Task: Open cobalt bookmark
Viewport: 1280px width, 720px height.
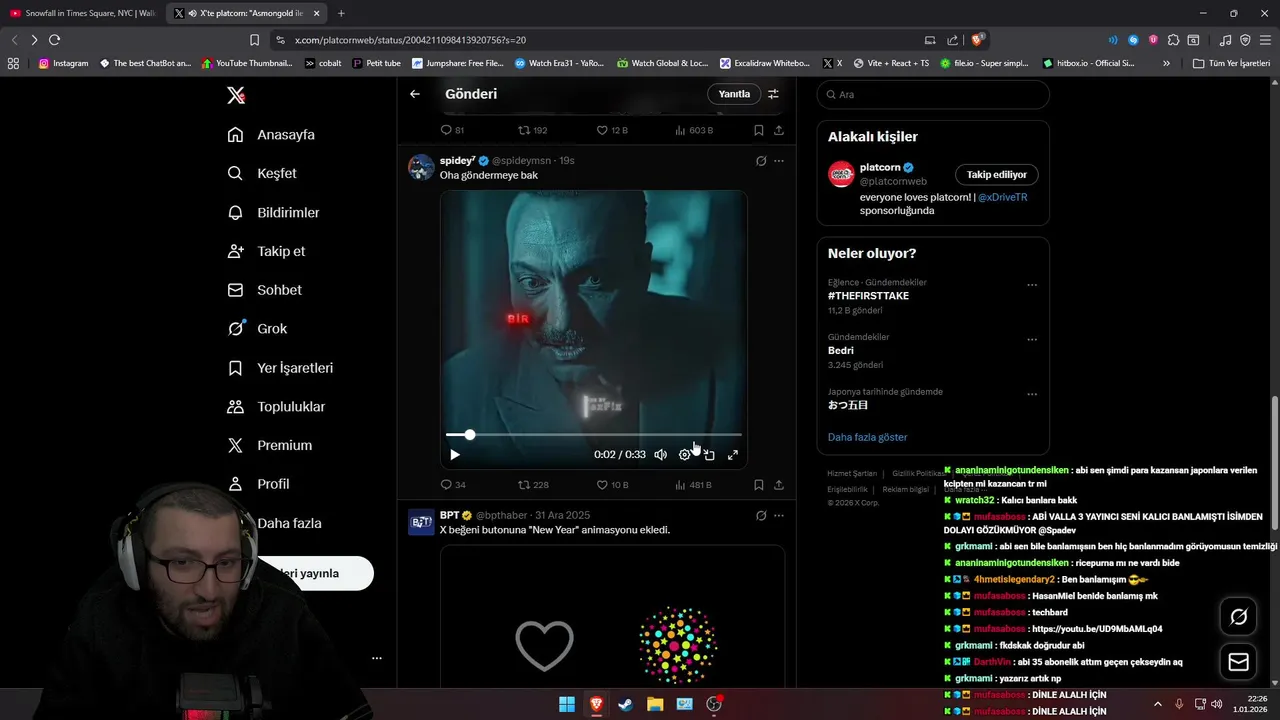Action: point(323,63)
